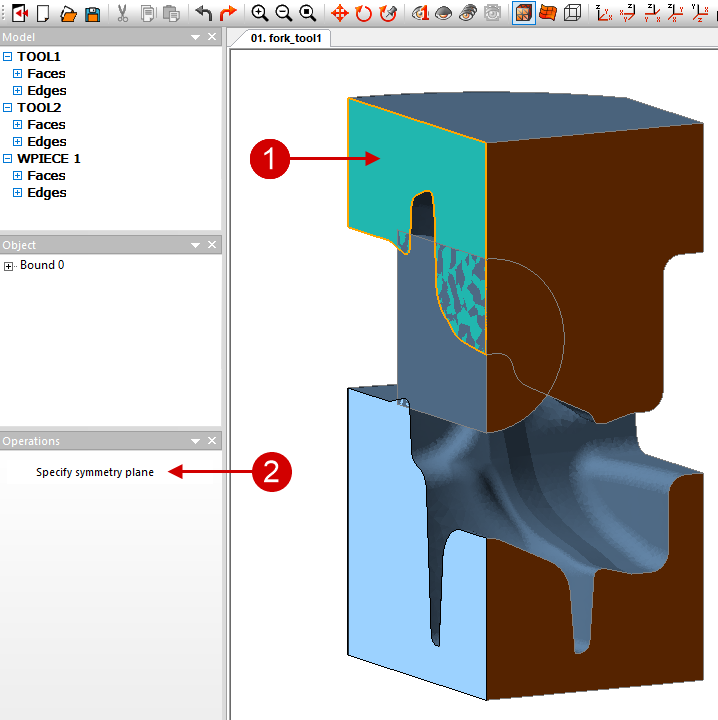Zoom out with the minus magnifier
The image size is (718, 720).
283,13
